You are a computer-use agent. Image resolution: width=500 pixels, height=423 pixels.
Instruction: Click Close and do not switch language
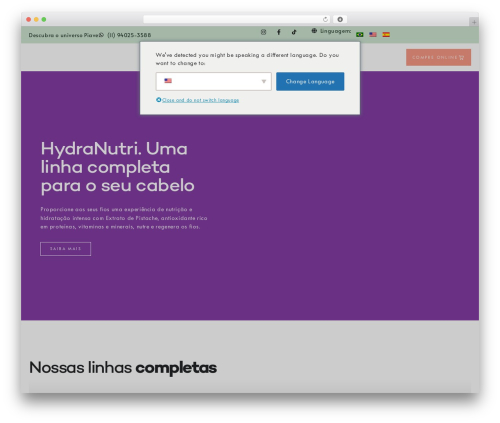click(200, 100)
